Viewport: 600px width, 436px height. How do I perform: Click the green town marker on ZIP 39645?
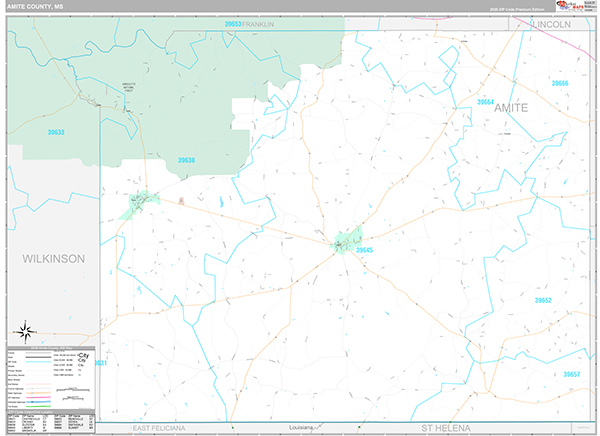347,240
